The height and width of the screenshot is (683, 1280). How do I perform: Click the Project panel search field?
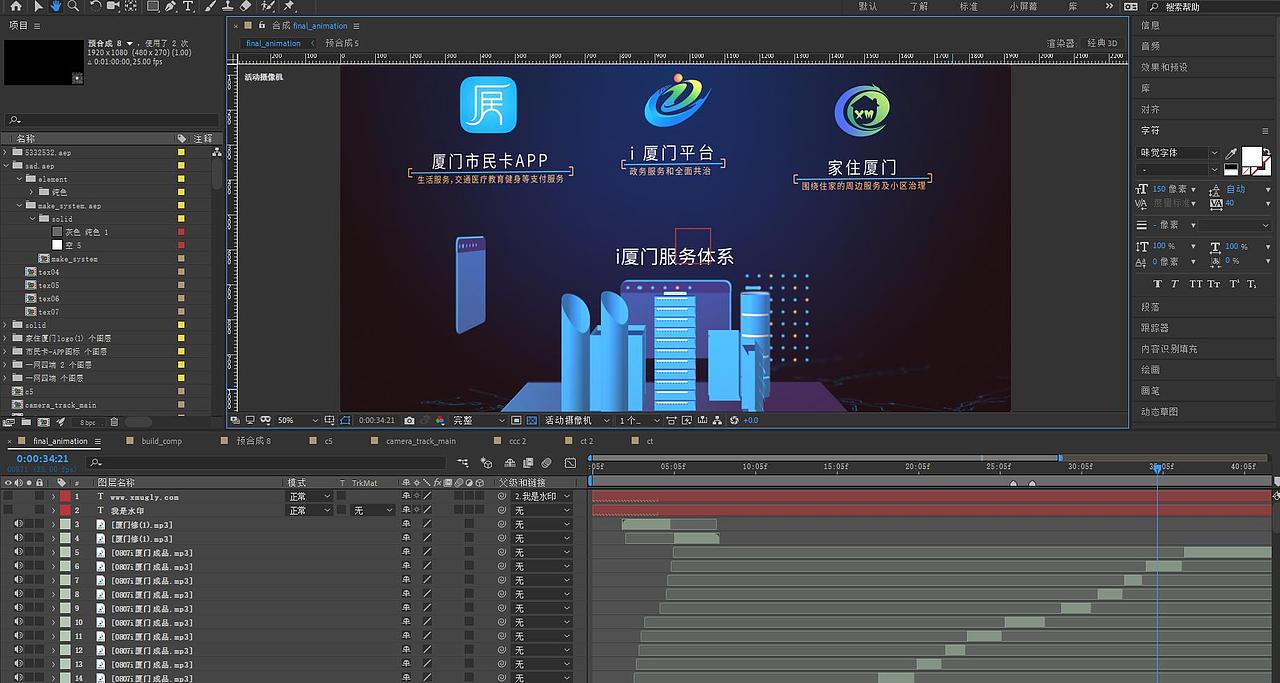[110, 120]
